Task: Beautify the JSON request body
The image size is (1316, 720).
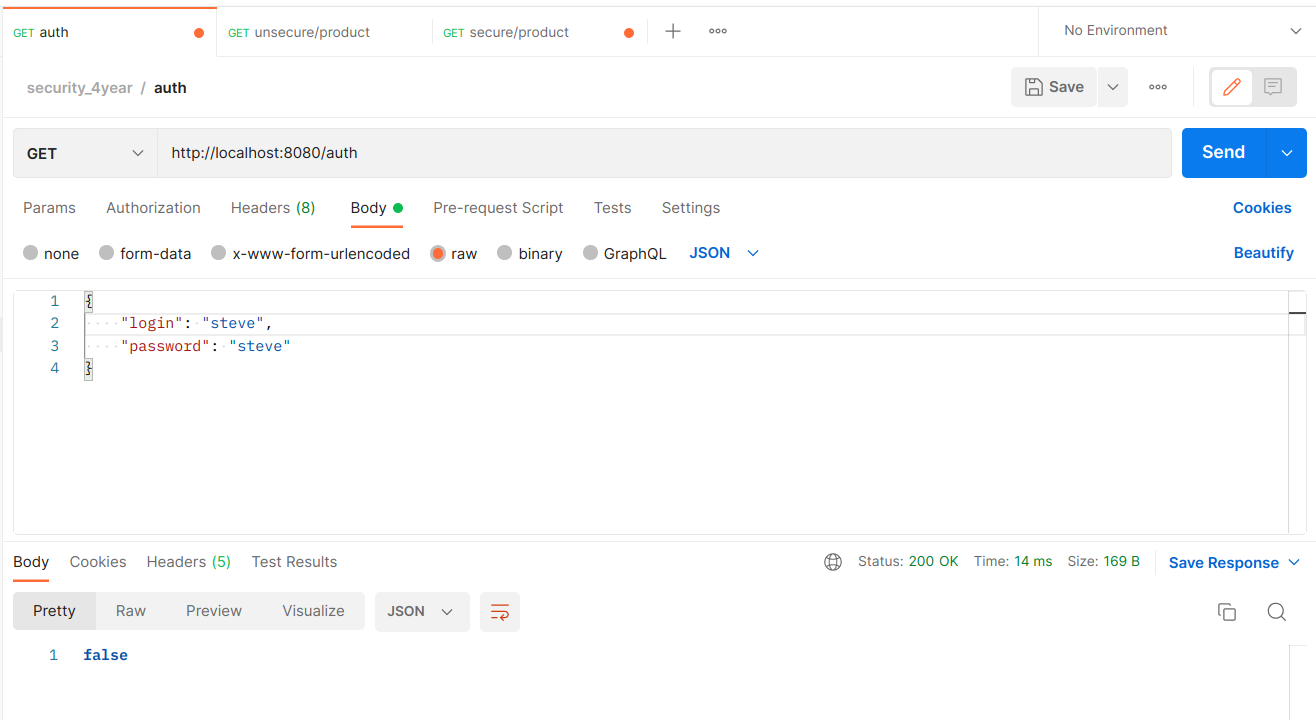Action: [1263, 252]
